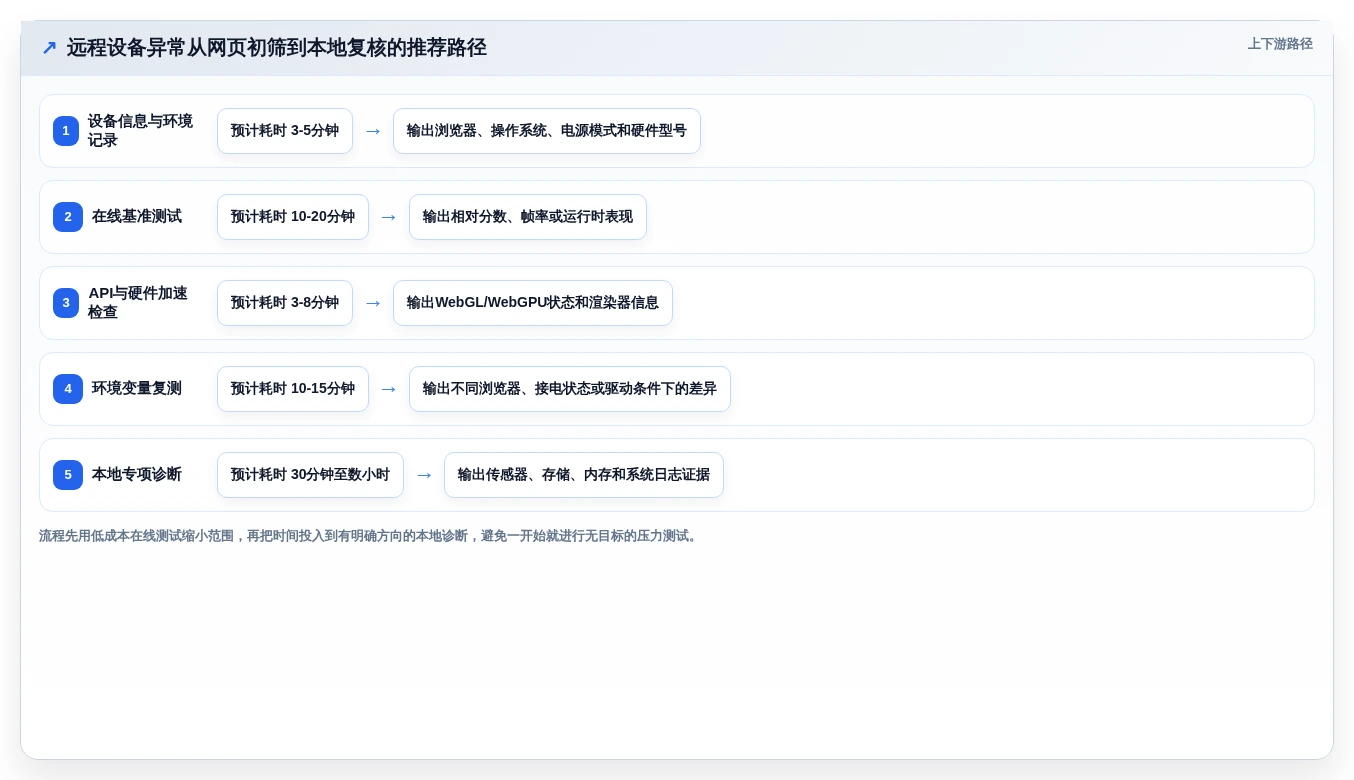Click step badge number 4

pos(68,389)
